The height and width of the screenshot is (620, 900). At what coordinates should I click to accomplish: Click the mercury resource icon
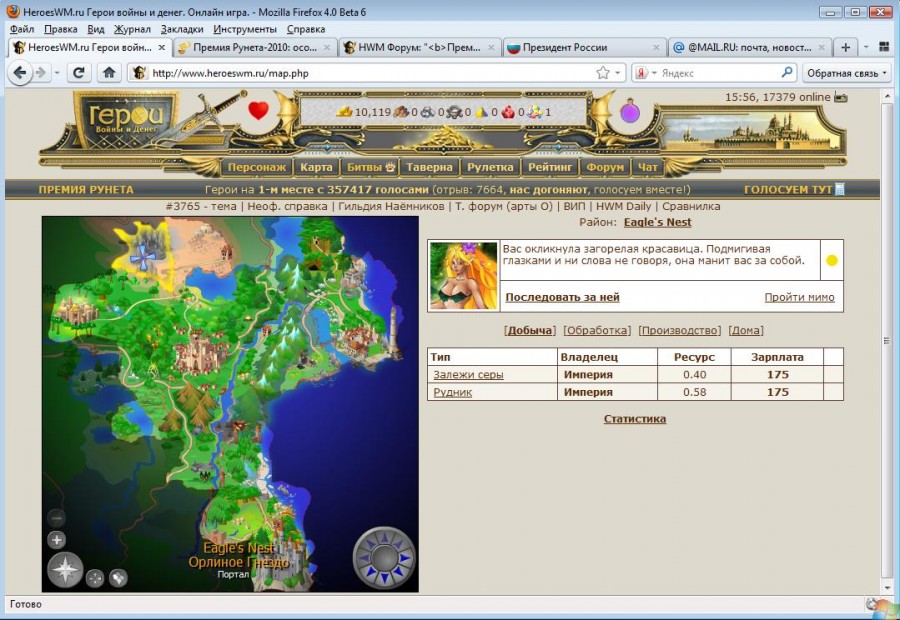pos(455,112)
